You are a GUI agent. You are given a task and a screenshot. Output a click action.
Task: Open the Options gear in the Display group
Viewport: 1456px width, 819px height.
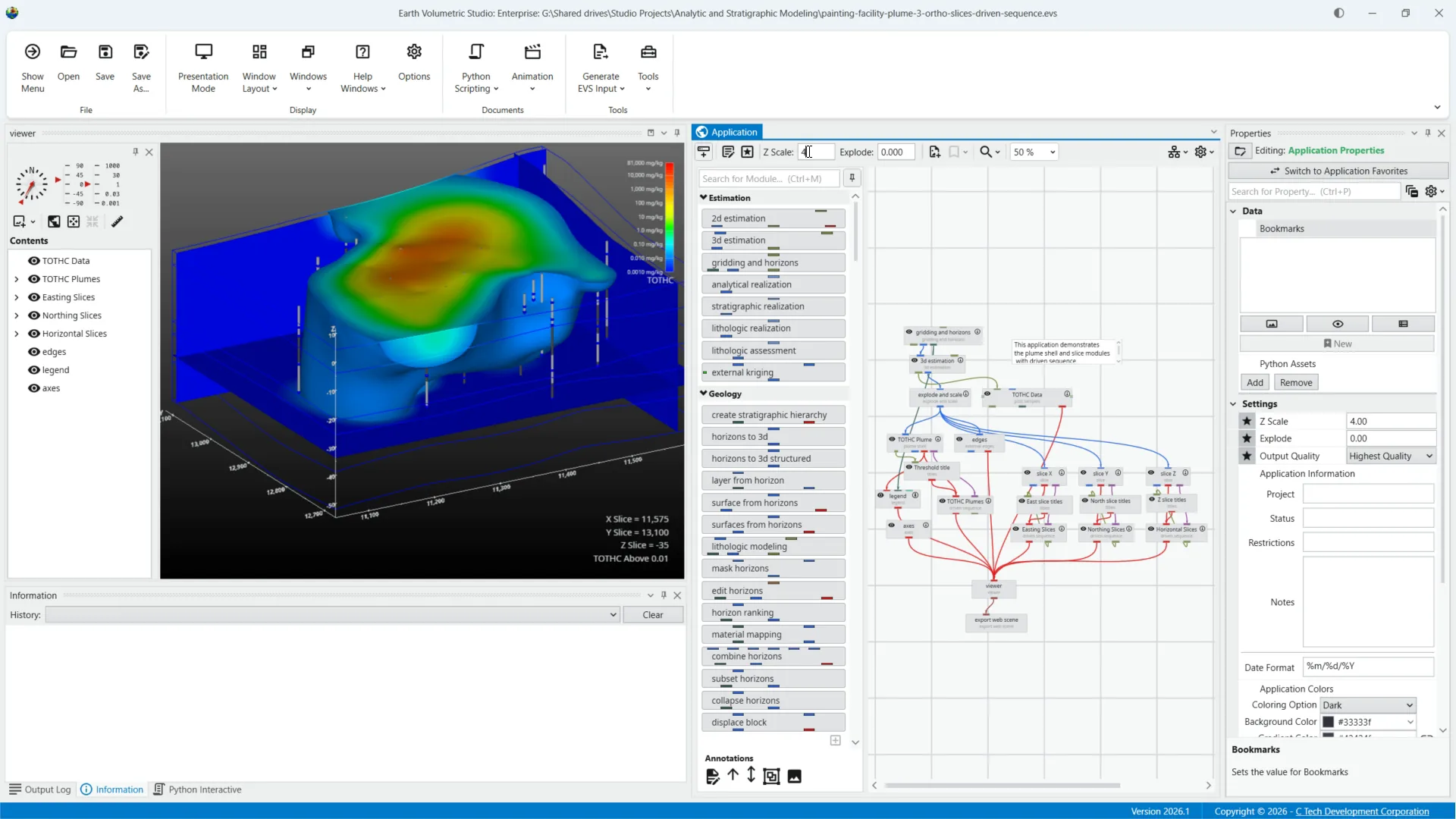(414, 62)
